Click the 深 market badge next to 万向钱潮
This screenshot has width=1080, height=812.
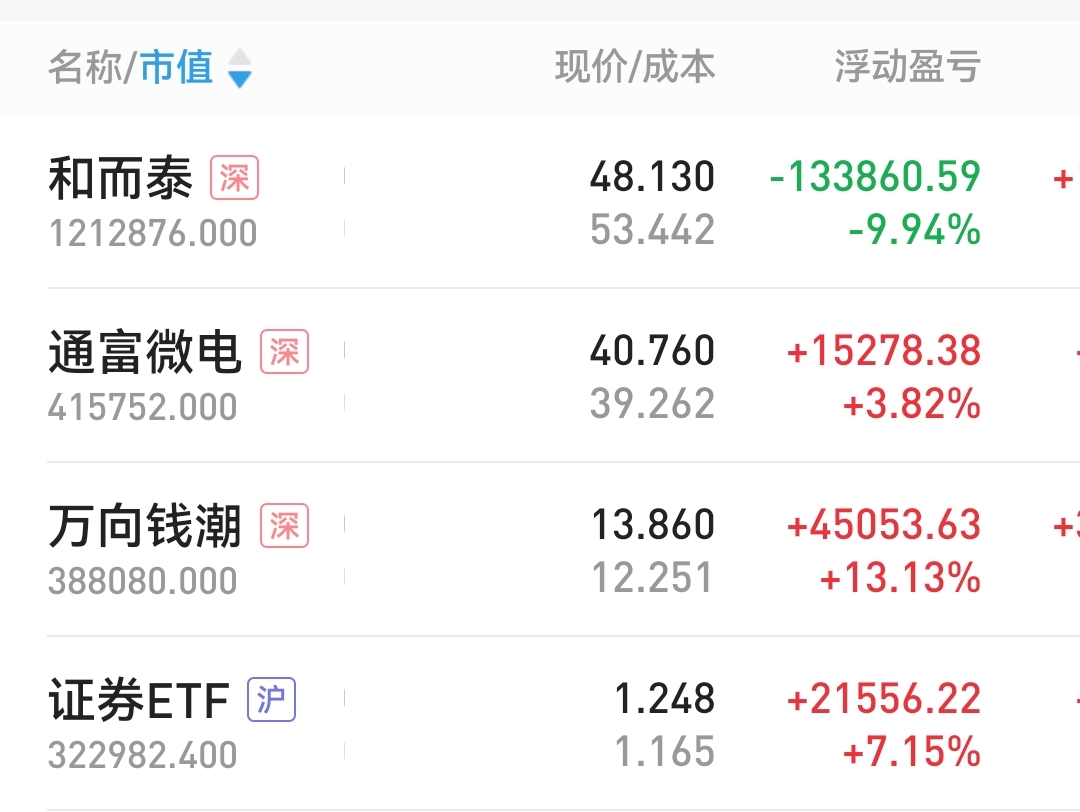(x=285, y=526)
